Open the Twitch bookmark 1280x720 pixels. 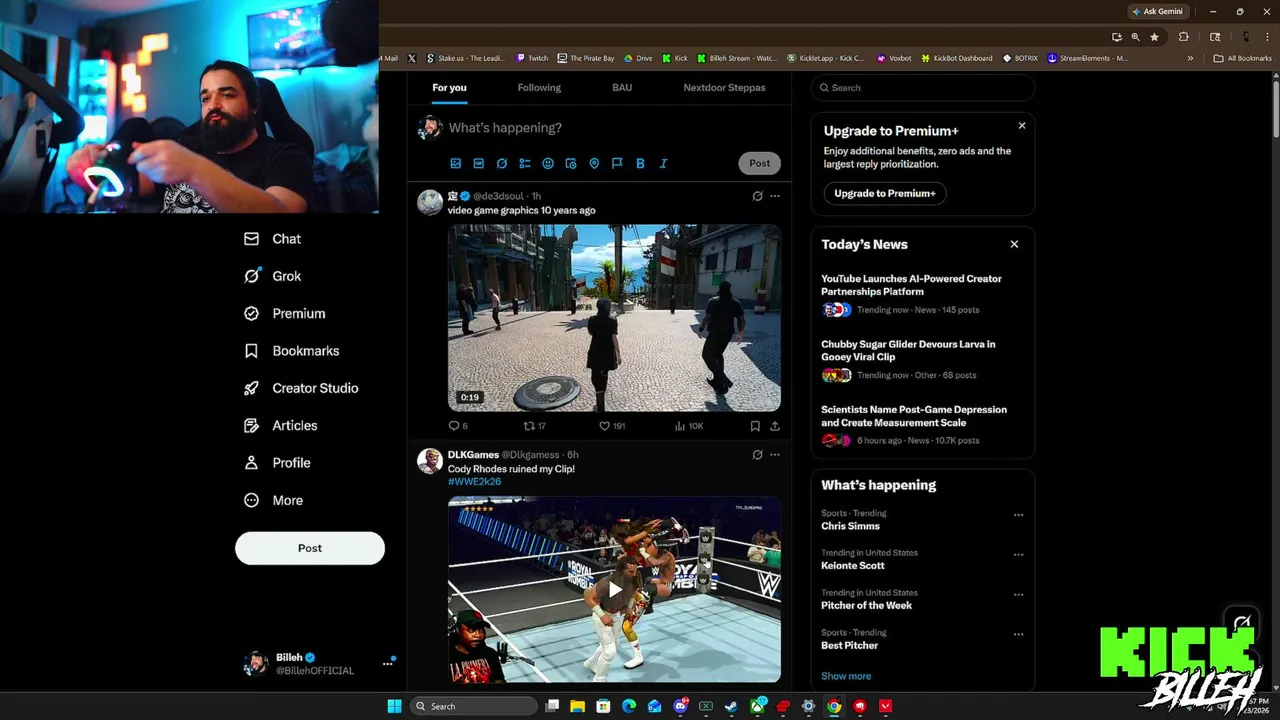[x=532, y=58]
